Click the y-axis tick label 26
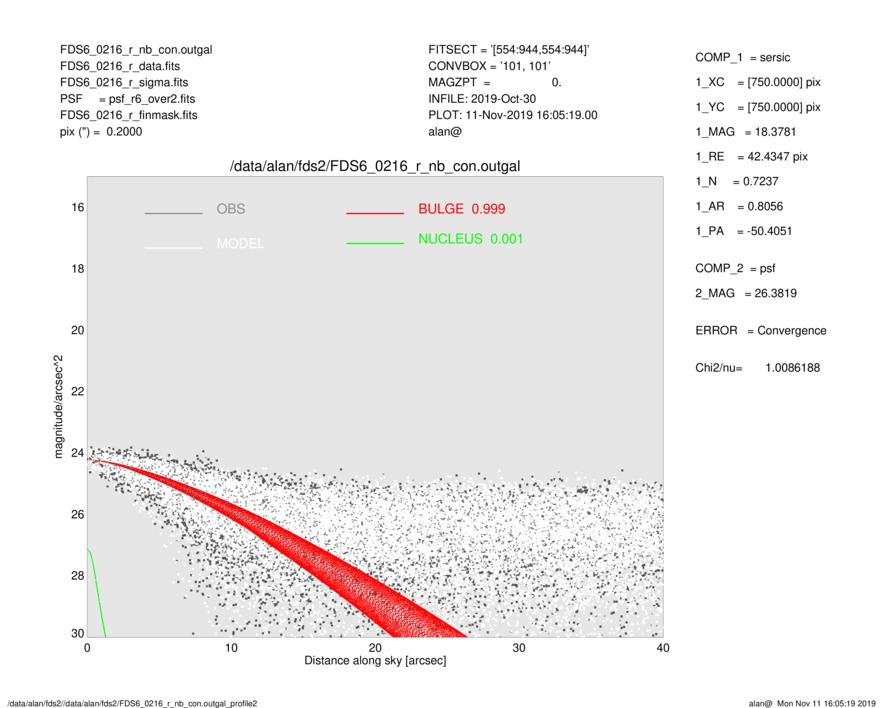Viewport: 885px width, 708px height. tap(77, 514)
